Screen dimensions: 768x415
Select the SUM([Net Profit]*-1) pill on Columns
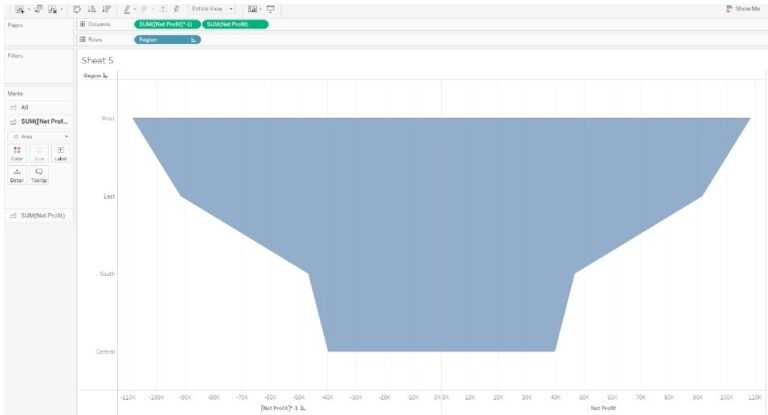coord(167,24)
